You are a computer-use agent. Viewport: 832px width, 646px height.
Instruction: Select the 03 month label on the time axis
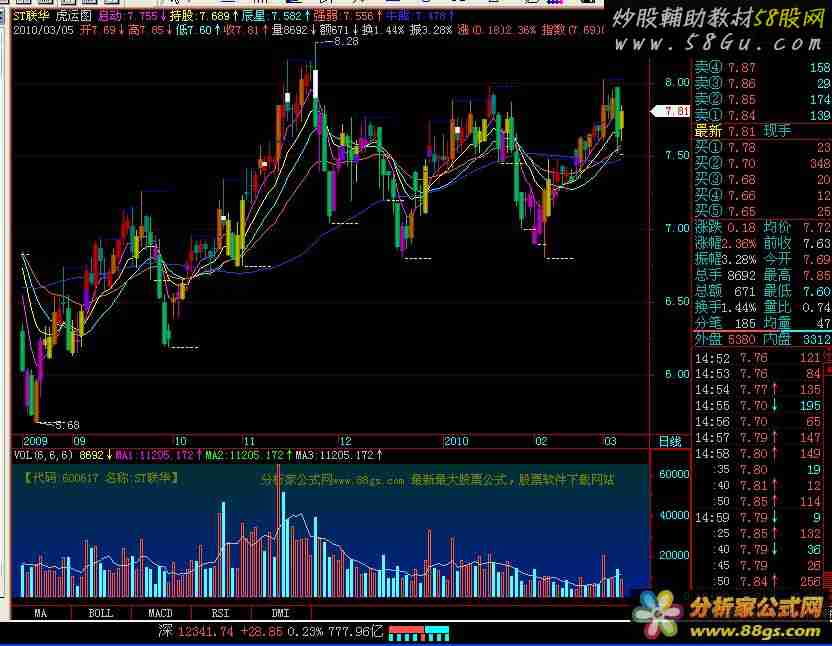[610, 441]
